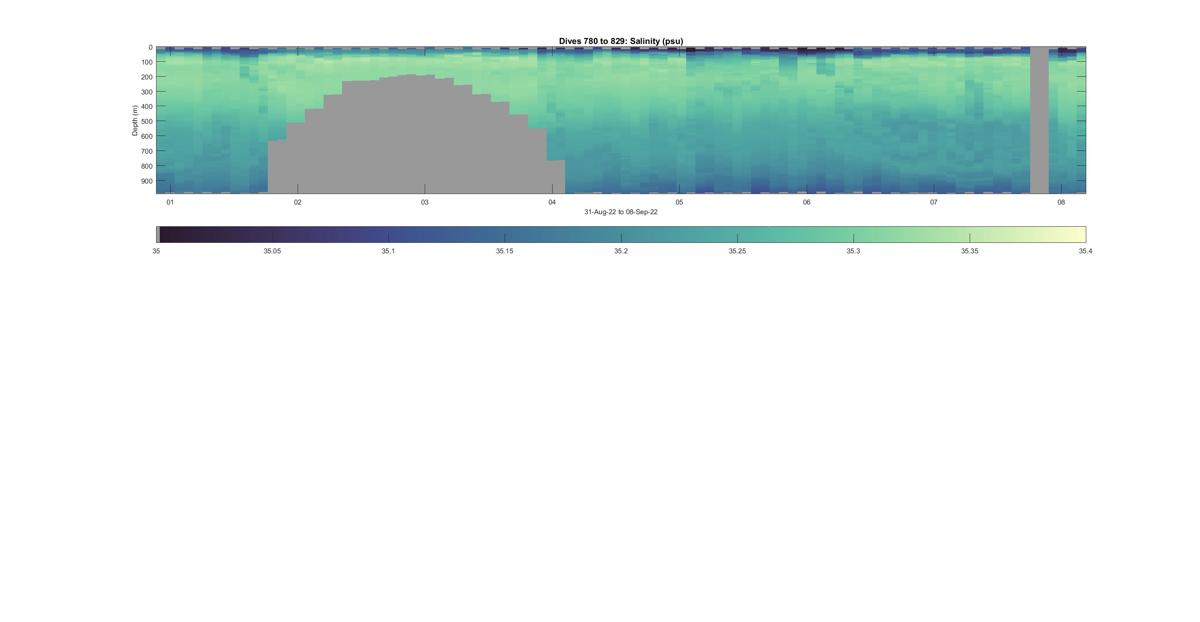Viewport: 1200px width, 622px height.
Task: Click the date range label '31-Aug-22 to 08-Sep-22'
Action: click(621, 212)
